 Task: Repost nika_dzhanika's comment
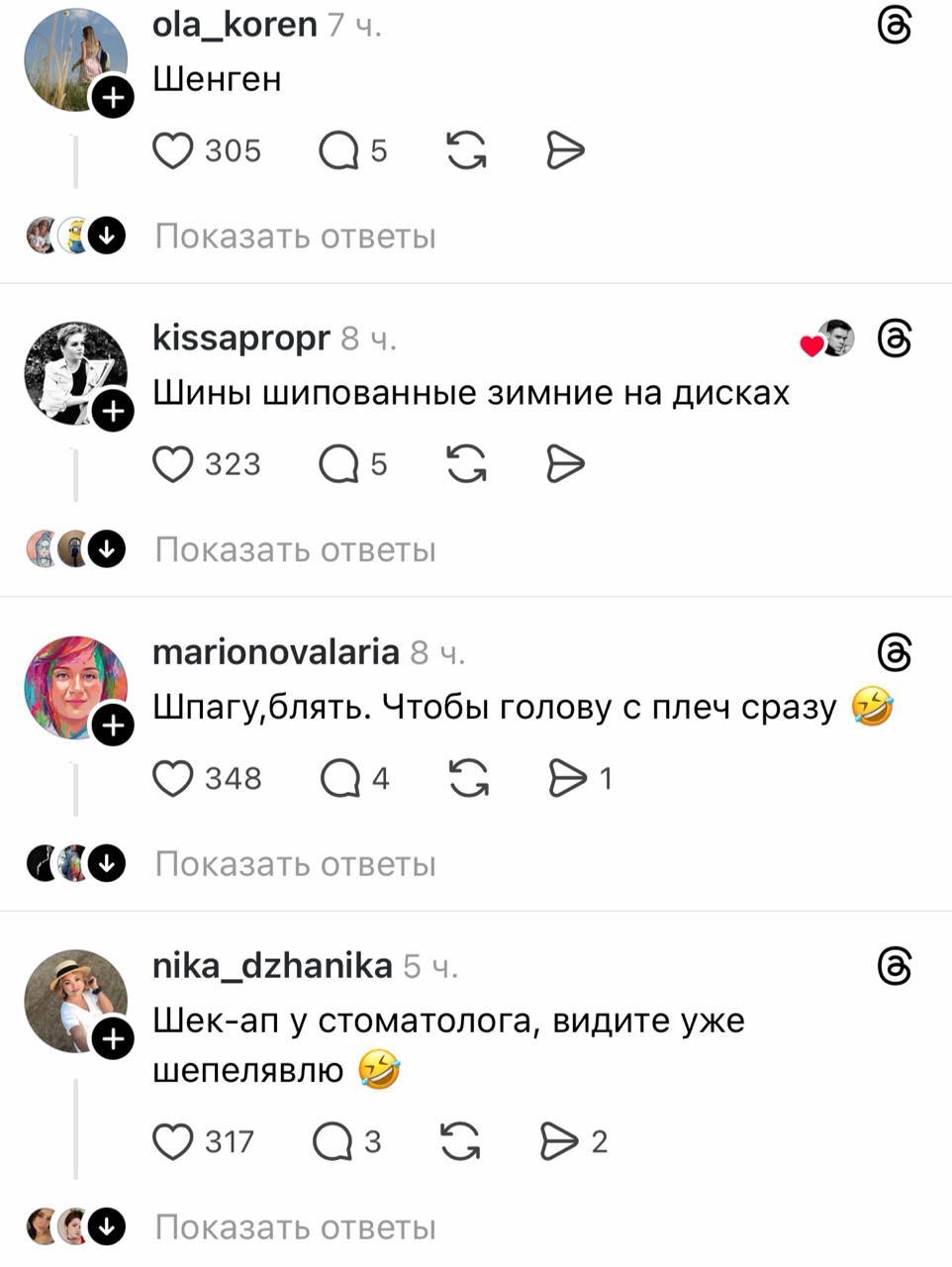[x=460, y=1141]
